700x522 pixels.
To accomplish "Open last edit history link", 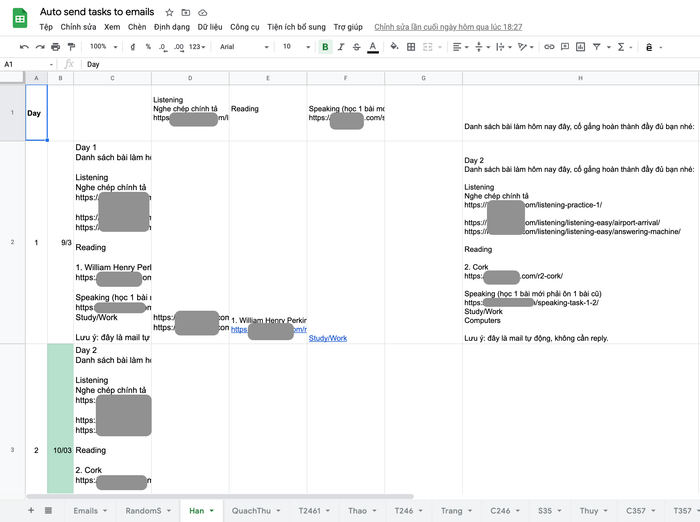I will coord(448,27).
